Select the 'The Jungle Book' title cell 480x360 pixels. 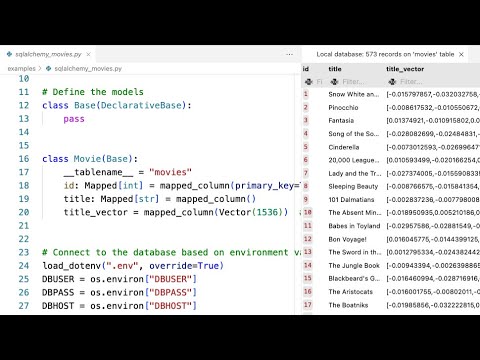pyautogui.click(x=354, y=265)
